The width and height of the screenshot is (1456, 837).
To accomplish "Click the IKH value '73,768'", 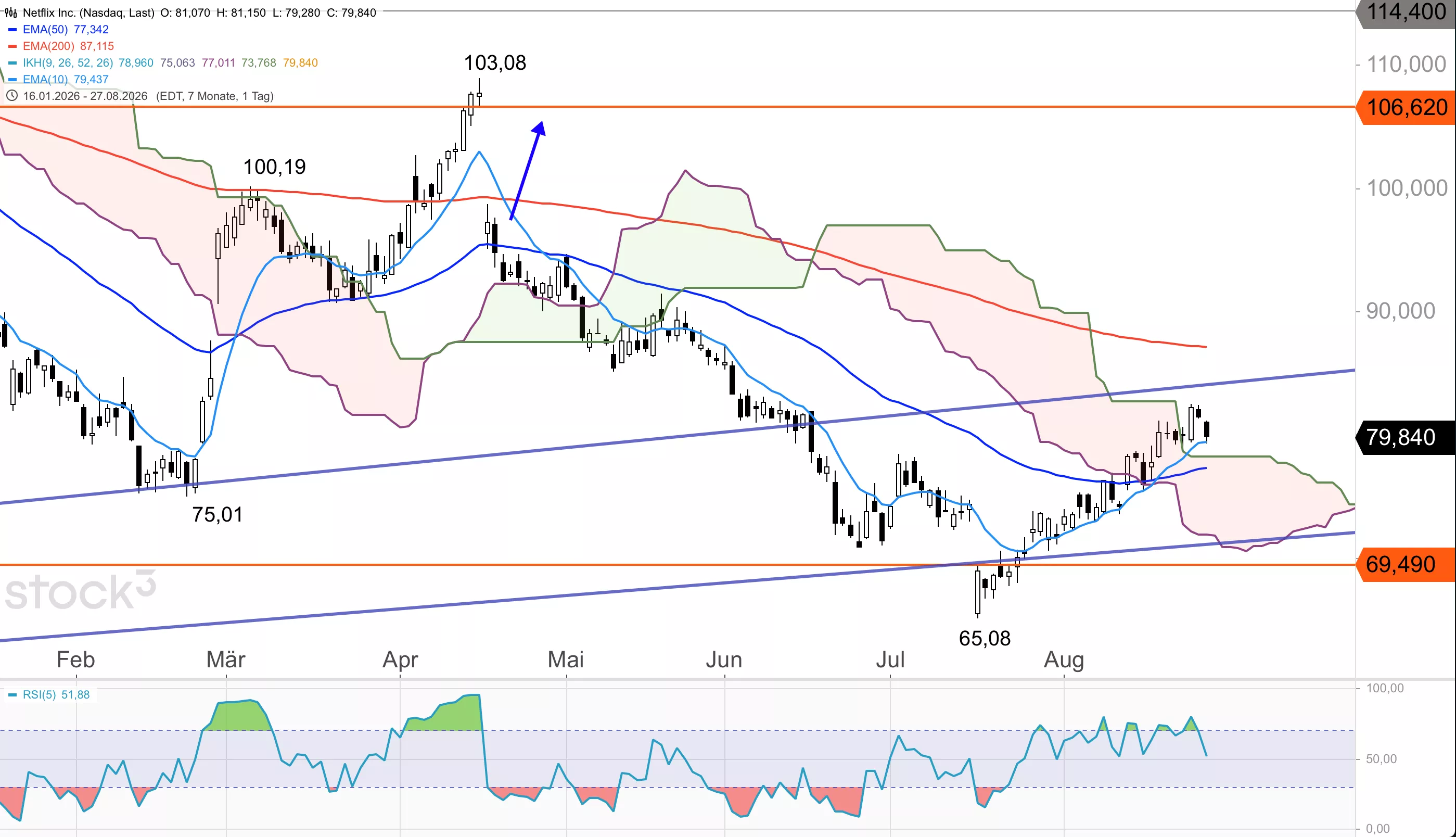I will click(259, 62).
